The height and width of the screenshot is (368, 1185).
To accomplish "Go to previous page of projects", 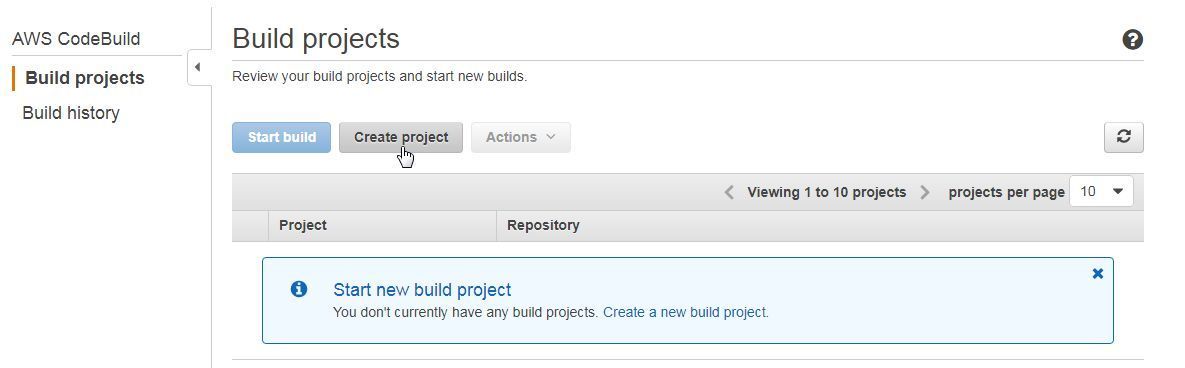I will (729, 192).
